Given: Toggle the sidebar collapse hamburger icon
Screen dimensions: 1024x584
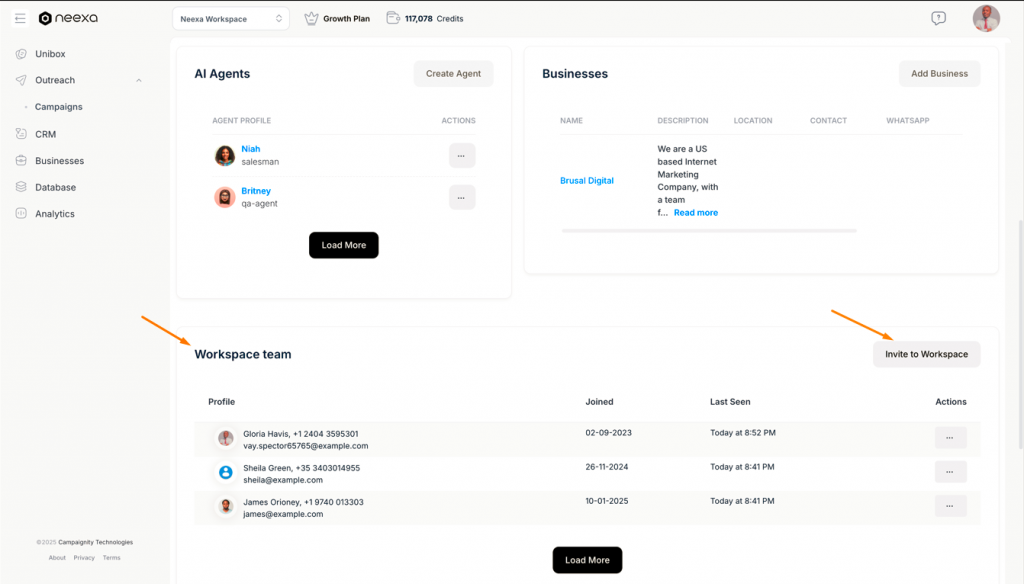Looking at the screenshot, I should point(19,17).
